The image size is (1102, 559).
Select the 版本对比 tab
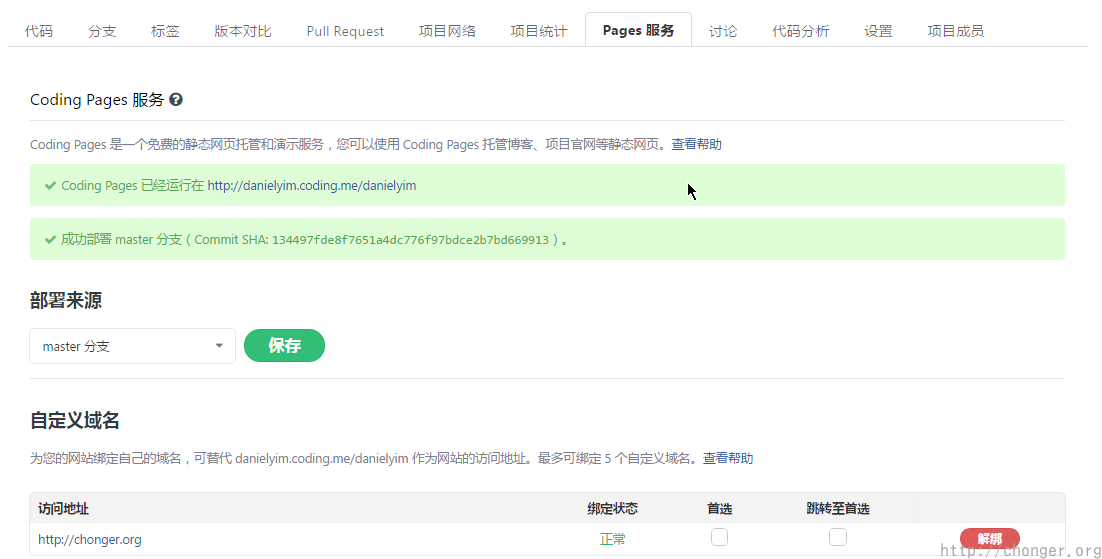click(243, 31)
